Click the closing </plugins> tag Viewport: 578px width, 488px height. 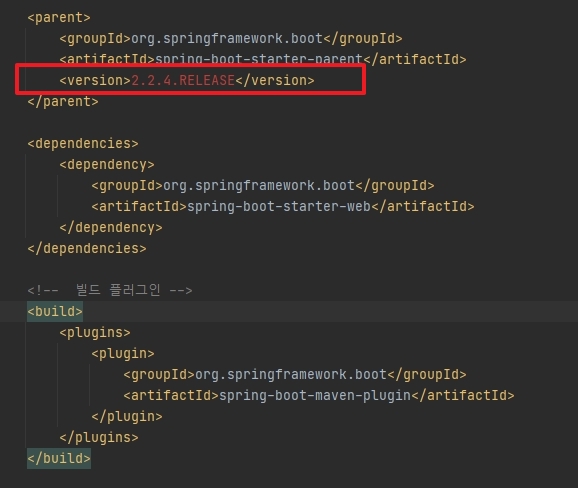tap(99, 438)
